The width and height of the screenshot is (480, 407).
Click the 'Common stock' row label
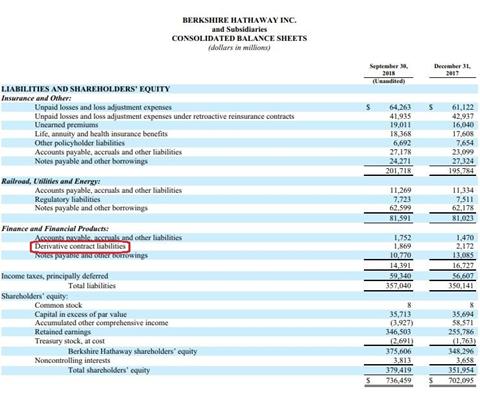click(58, 305)
